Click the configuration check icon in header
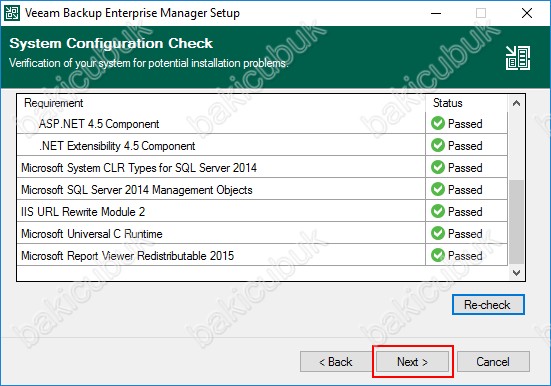 [518, 58]
